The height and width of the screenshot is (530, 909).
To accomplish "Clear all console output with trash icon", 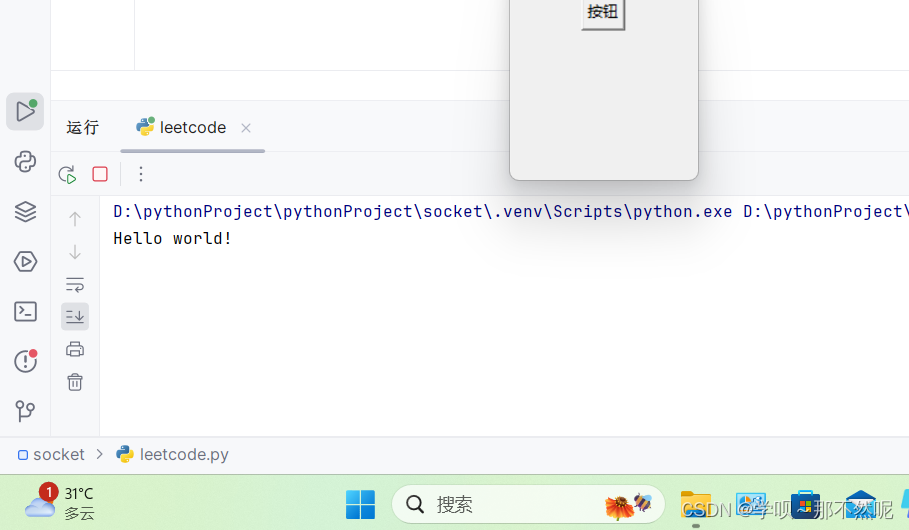I will pyautogui.click(x=75, y=382).
